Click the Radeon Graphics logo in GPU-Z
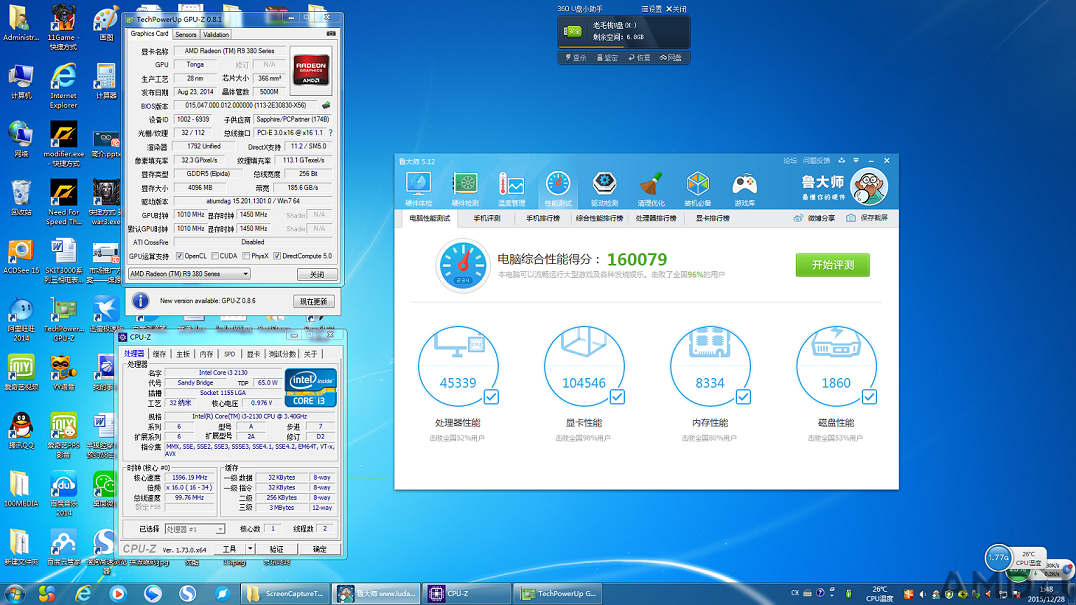The width and height of the screenshot is (1076, 605). [x=311, y=70]
